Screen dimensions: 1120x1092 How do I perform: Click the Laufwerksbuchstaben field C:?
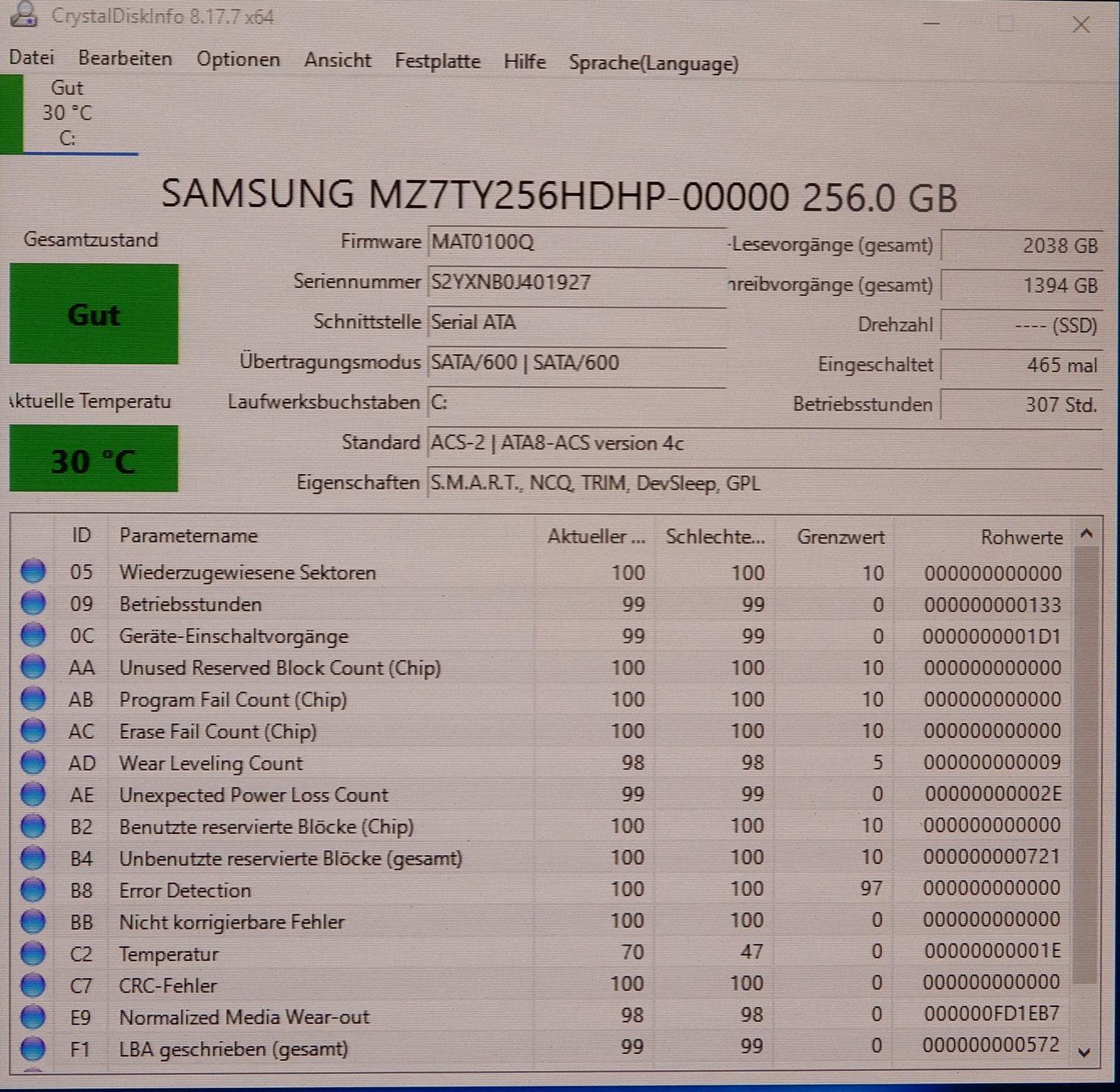577,402
